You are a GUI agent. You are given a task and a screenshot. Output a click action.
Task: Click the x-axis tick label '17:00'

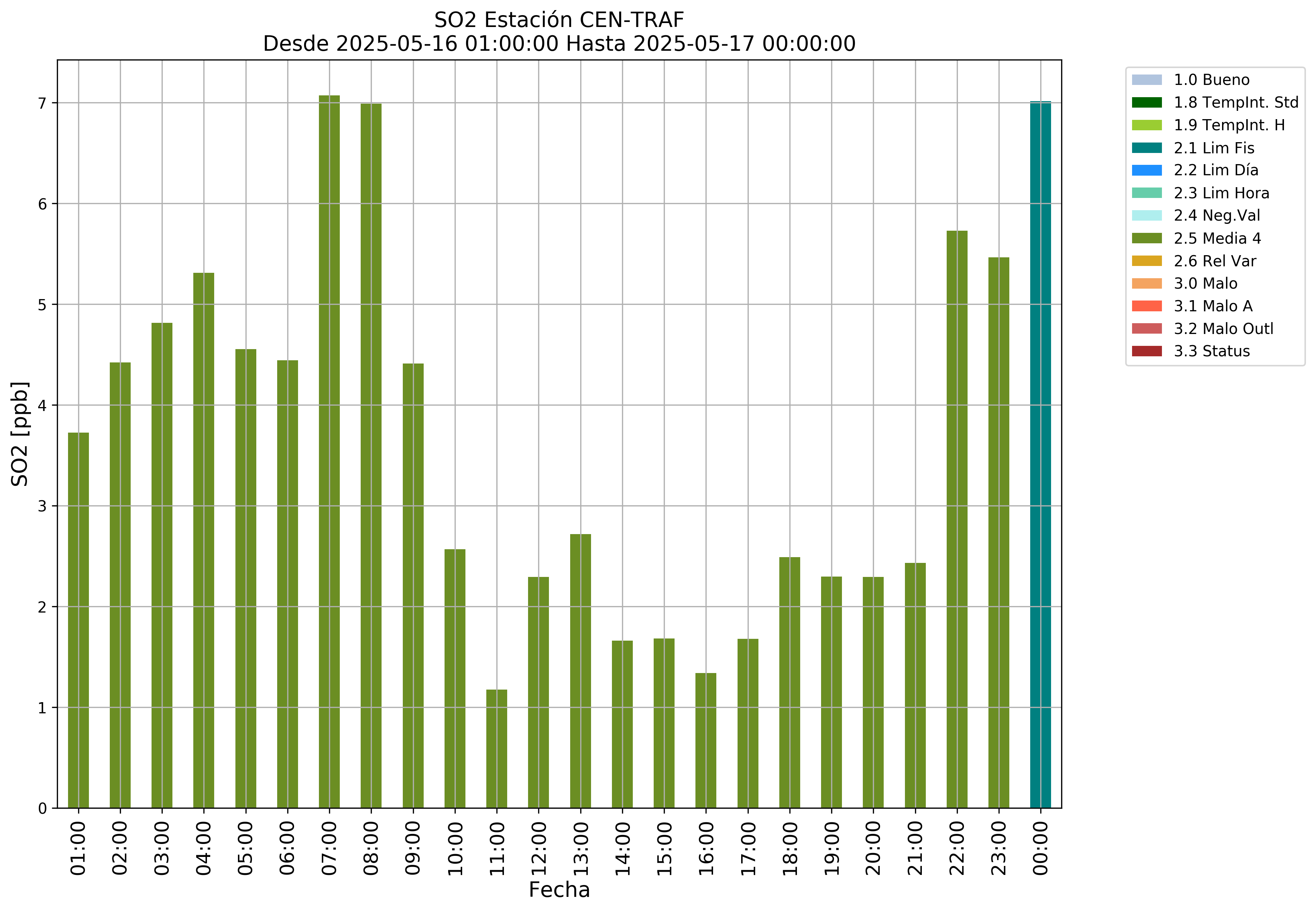click(x=747, y=848)
